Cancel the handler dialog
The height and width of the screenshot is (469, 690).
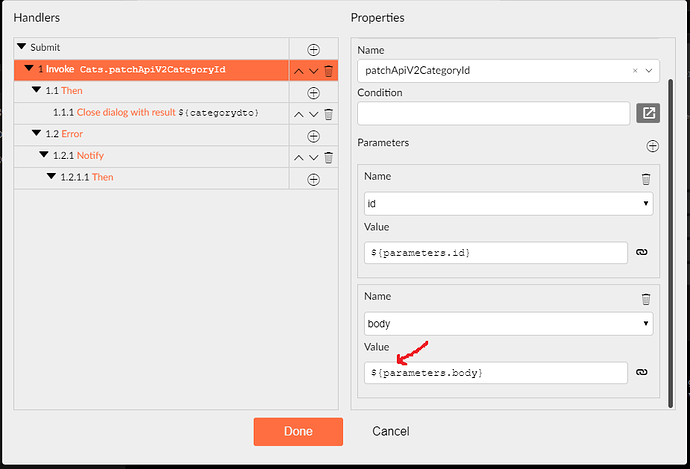[x=390, y=431]
